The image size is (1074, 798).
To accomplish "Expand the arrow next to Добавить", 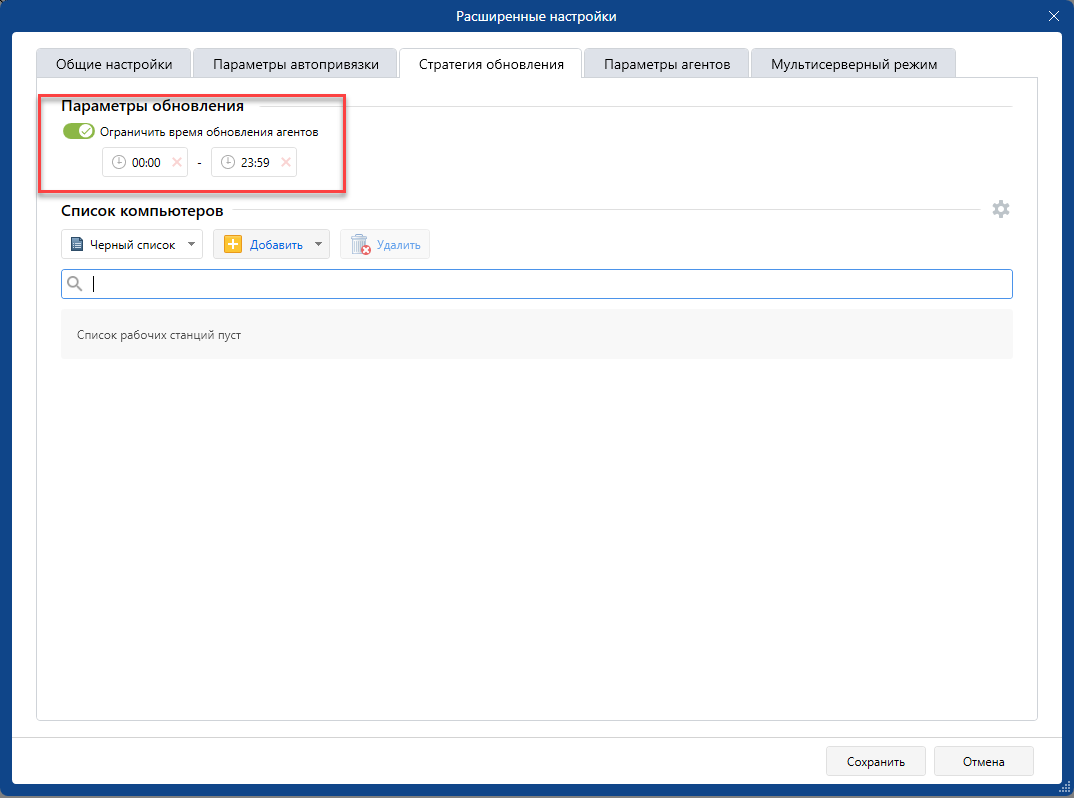I will [318, 244].
